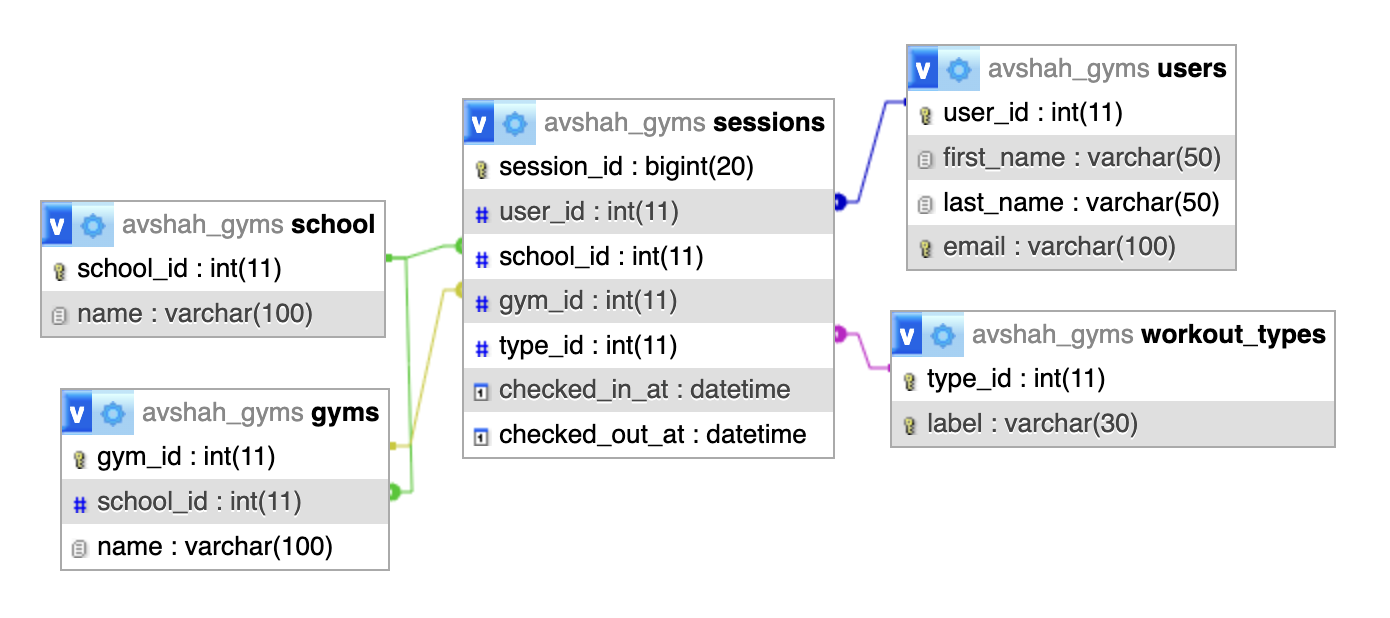Click the blue relation endpoint at sessions user_id
This screenshot has height=618, width=1390.
coord(840,203)
